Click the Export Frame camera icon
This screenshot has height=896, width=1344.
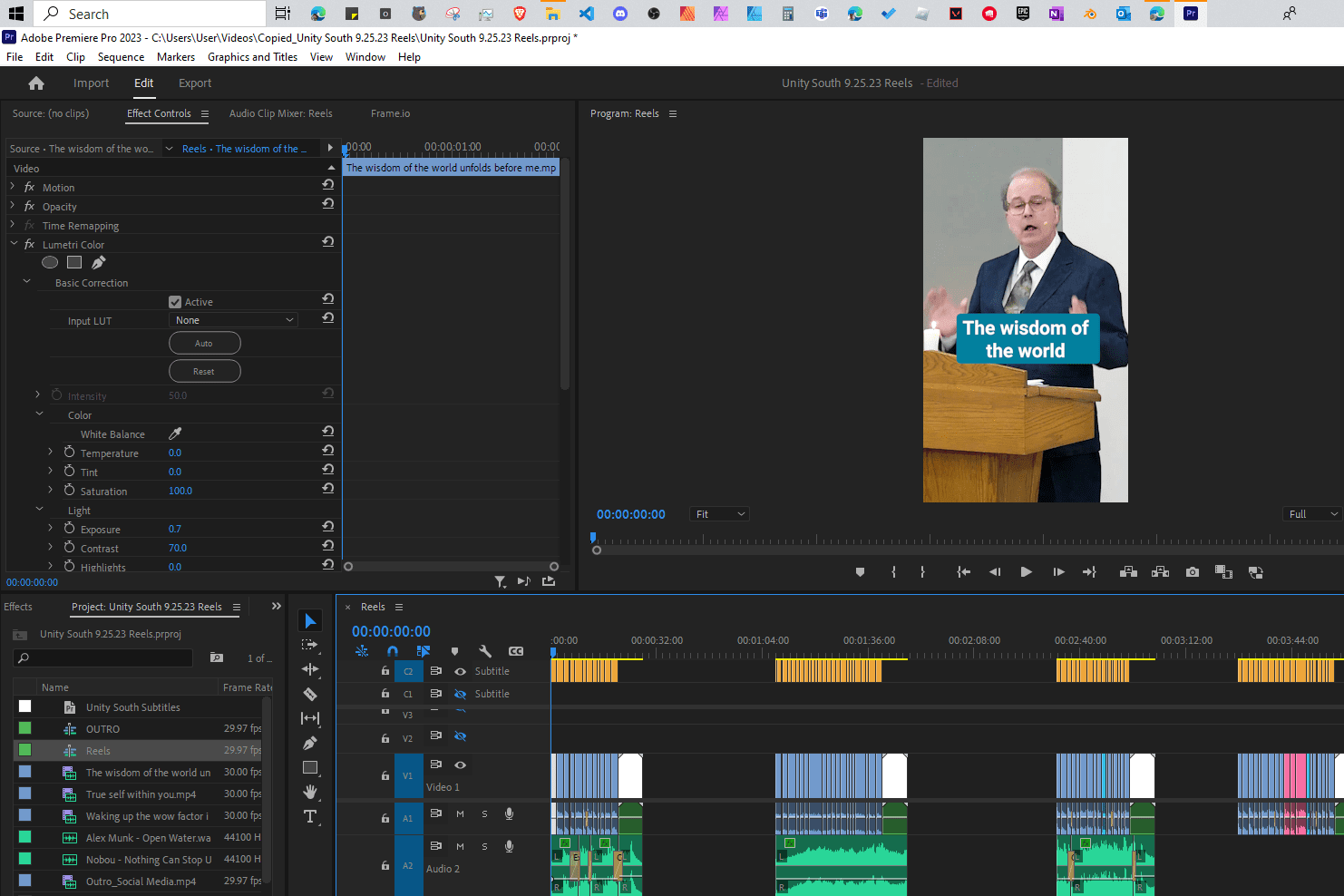point(1193,572)
